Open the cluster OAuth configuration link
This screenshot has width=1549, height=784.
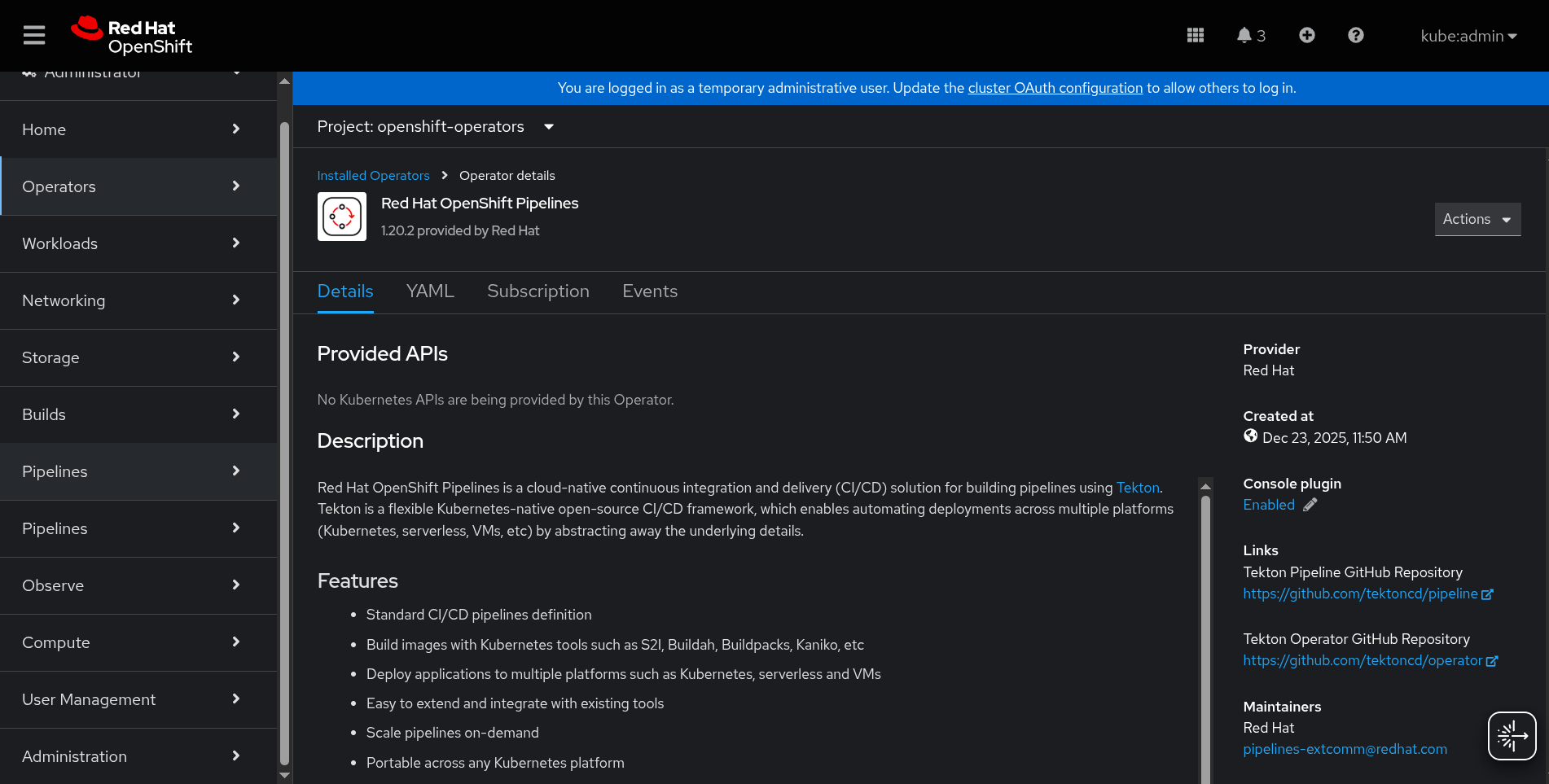(x=1055, y=88)
